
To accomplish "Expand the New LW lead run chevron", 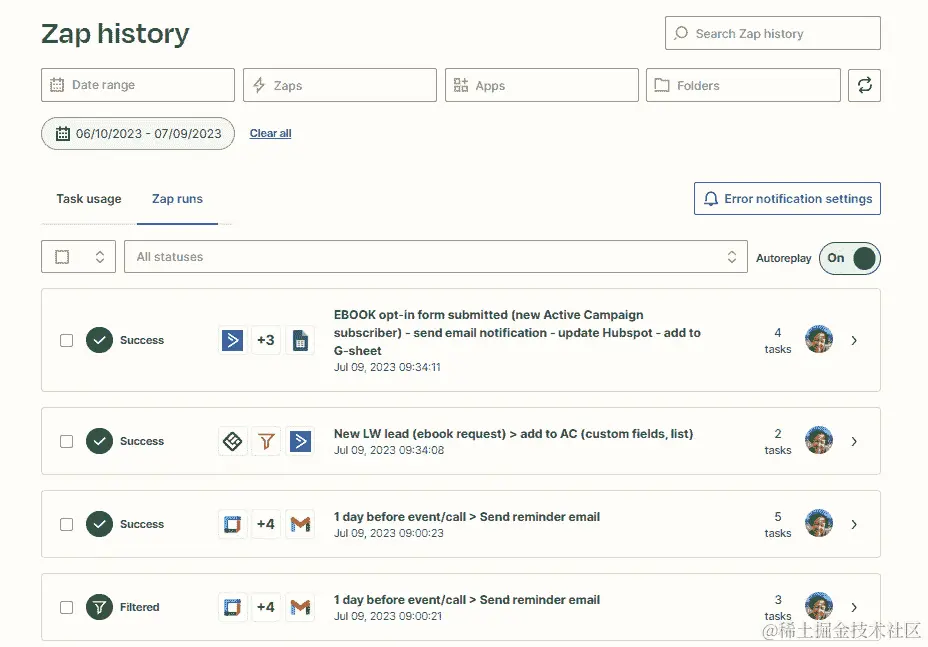I will pyautogui.click(x=854, y=442).
